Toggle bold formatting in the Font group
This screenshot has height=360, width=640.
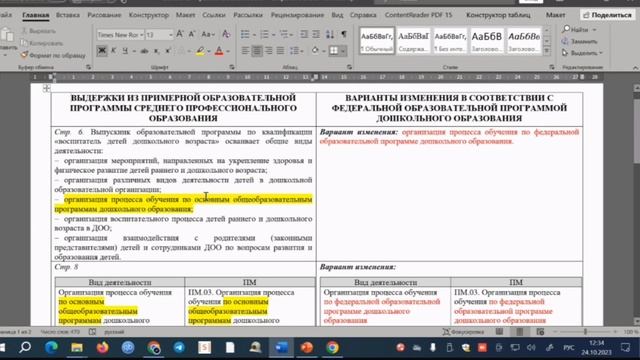[102, 51]
